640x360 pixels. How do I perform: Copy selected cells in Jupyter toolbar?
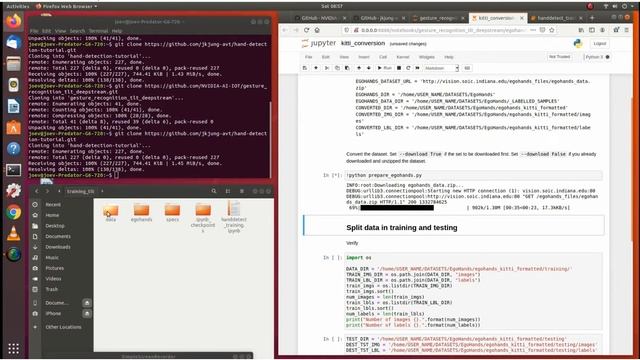coord(337,68)
